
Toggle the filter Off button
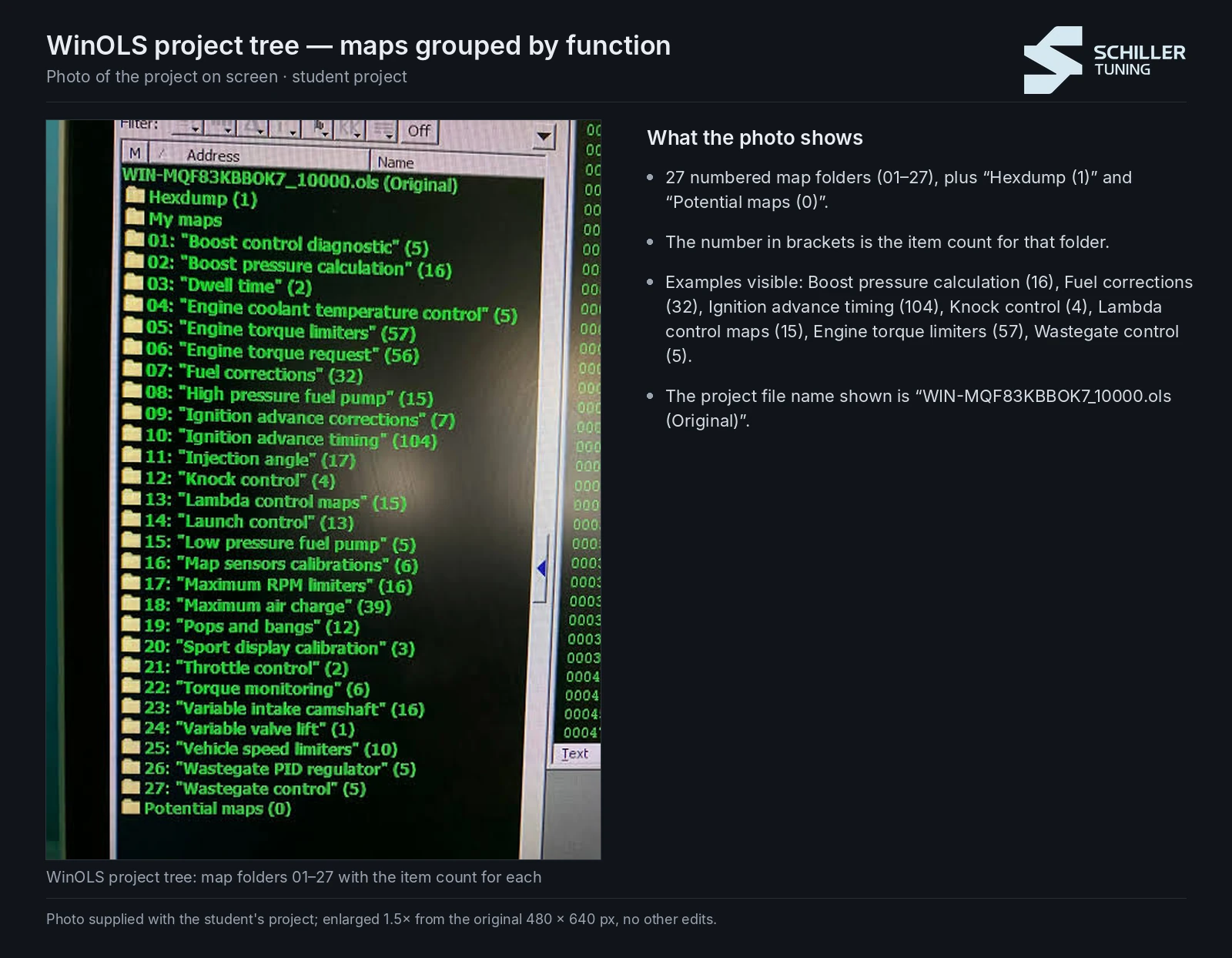coord(419,131)
